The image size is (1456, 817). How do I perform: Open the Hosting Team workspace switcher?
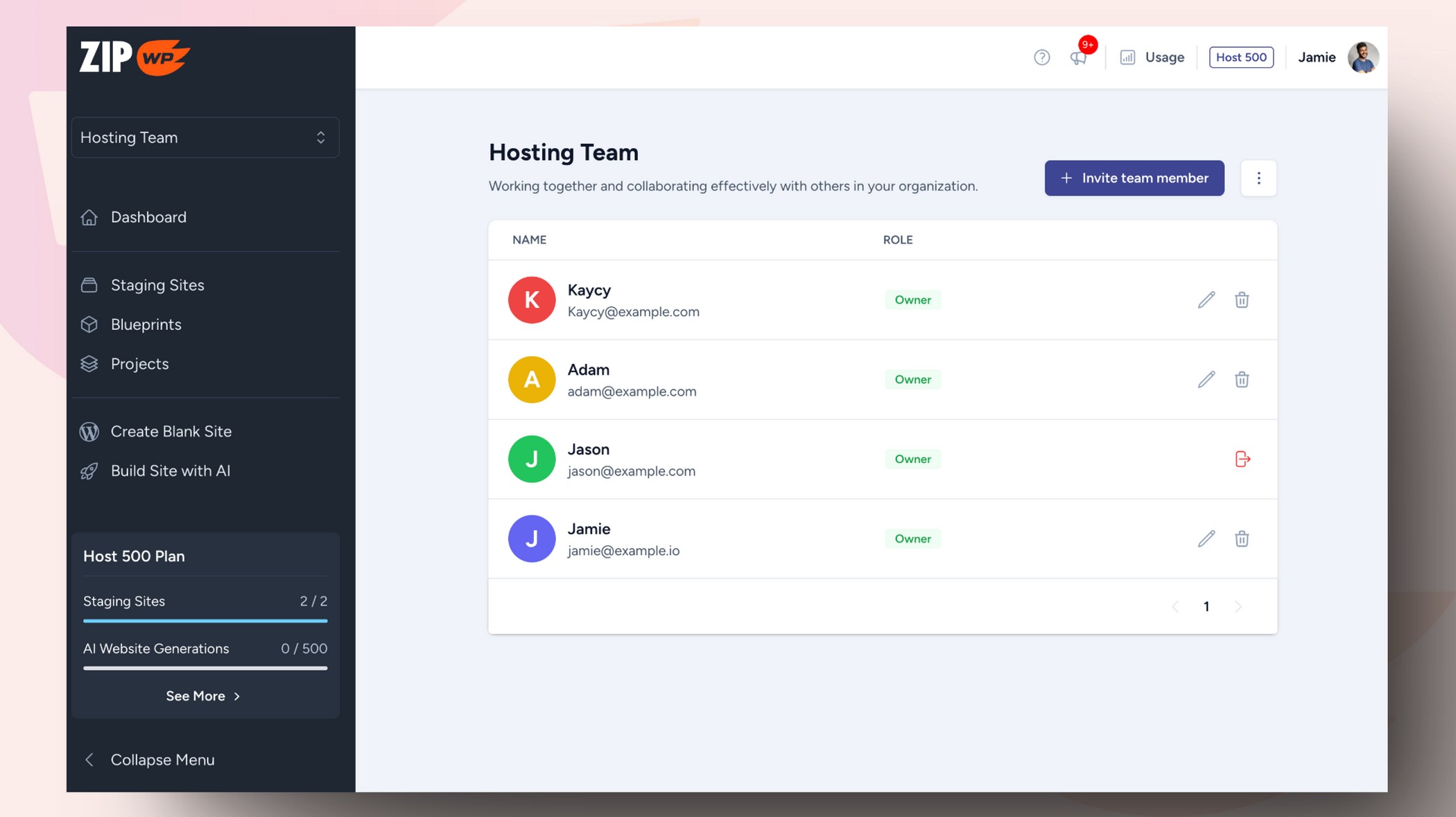(x=205, y=137)
